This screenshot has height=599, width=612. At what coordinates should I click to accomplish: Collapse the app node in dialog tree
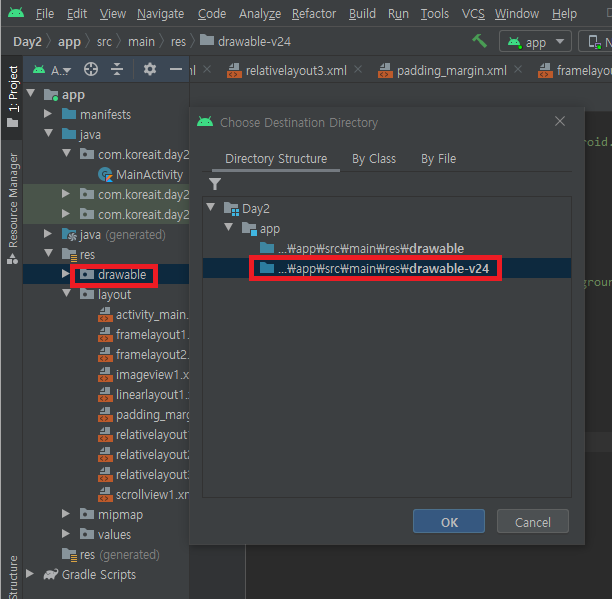click(229, 227)
